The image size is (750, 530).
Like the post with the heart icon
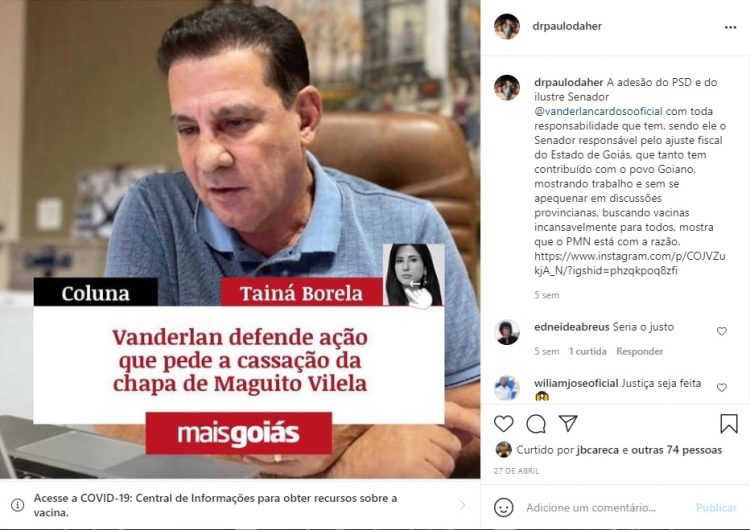coord(504,423)
